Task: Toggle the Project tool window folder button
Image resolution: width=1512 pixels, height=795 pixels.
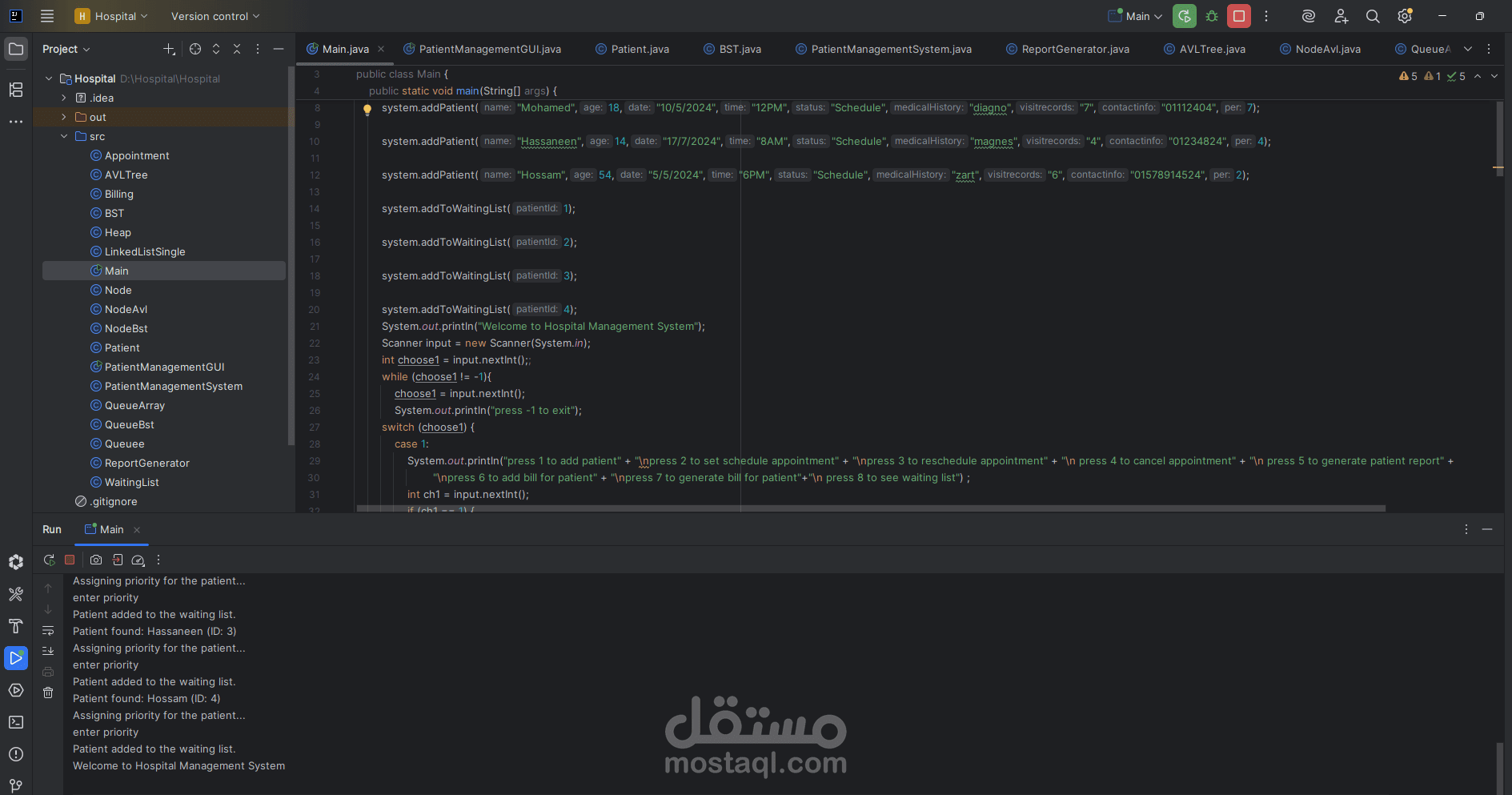Action: coord(16,49)
